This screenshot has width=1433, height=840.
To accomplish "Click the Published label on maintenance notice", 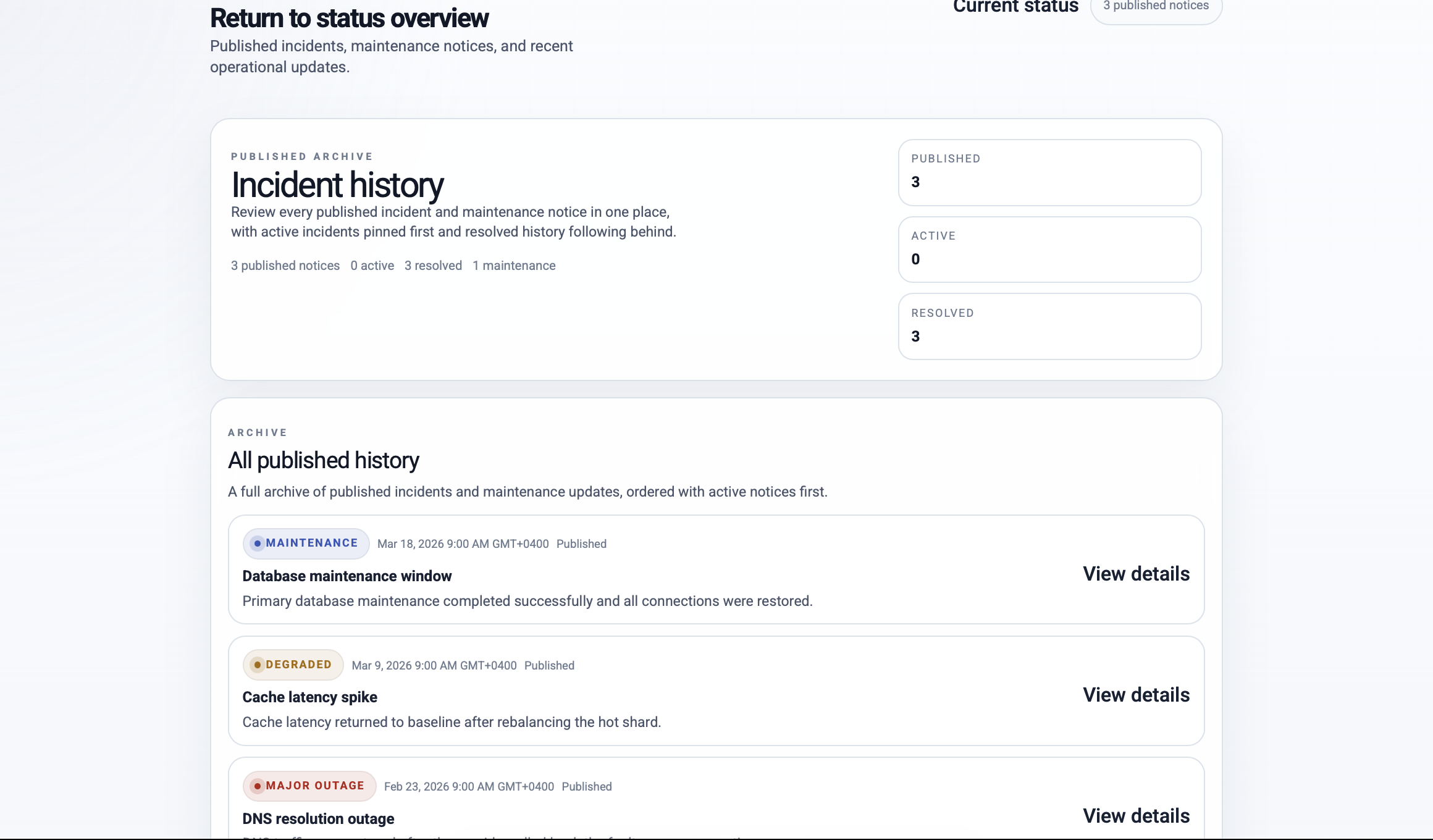I will [581, 544].
